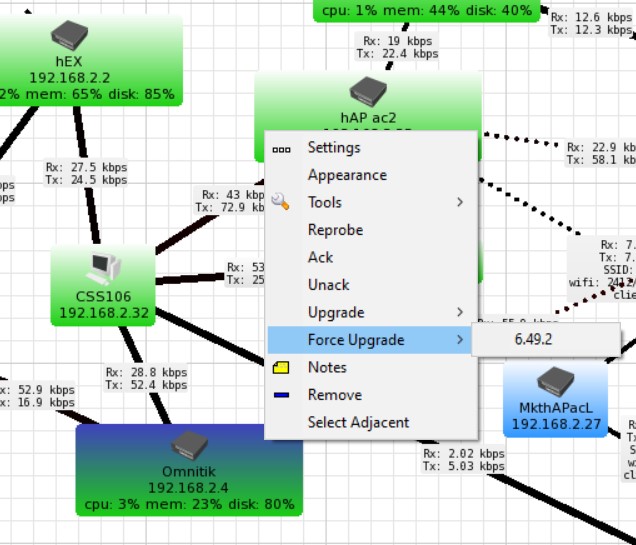
Task: Click link label Rx: 2.02 kbps
Action: [464, 453]
